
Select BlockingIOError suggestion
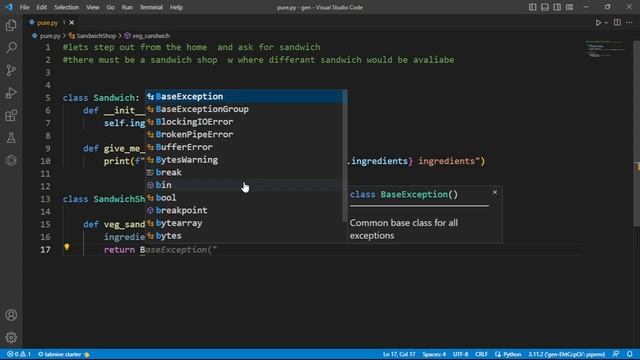244,122
